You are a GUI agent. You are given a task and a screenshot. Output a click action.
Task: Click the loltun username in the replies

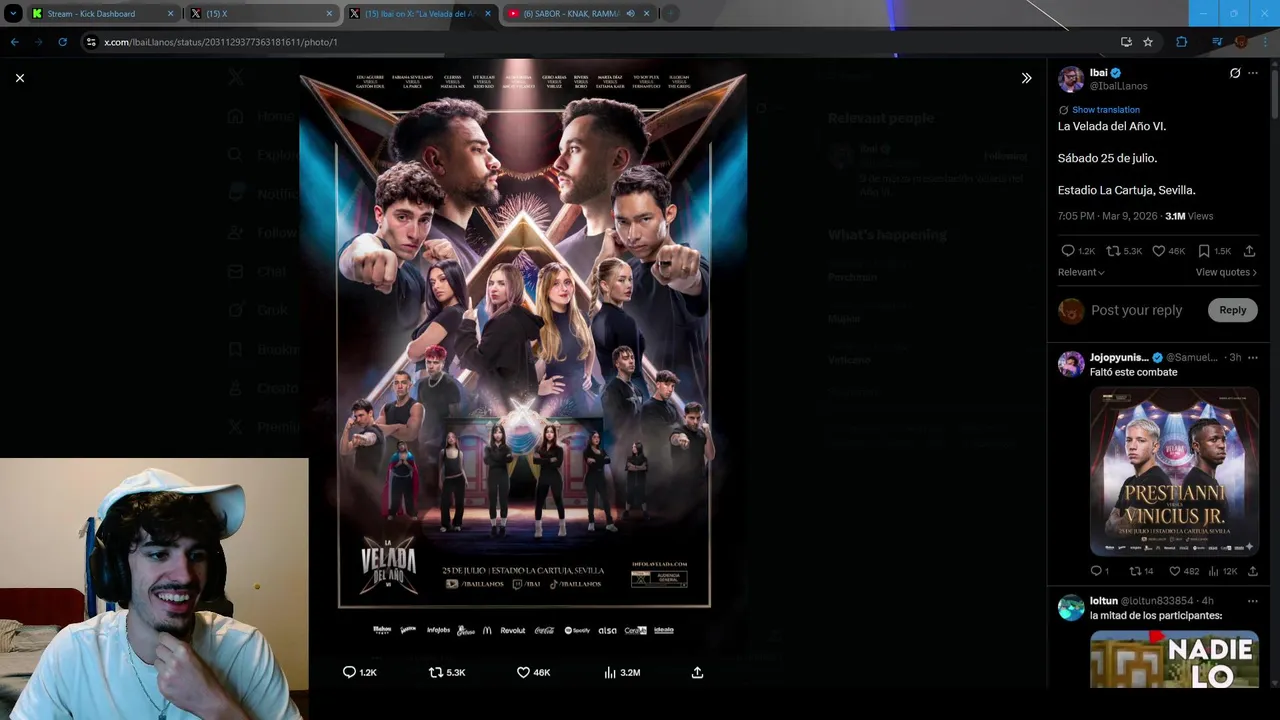tap(1104, 601)
